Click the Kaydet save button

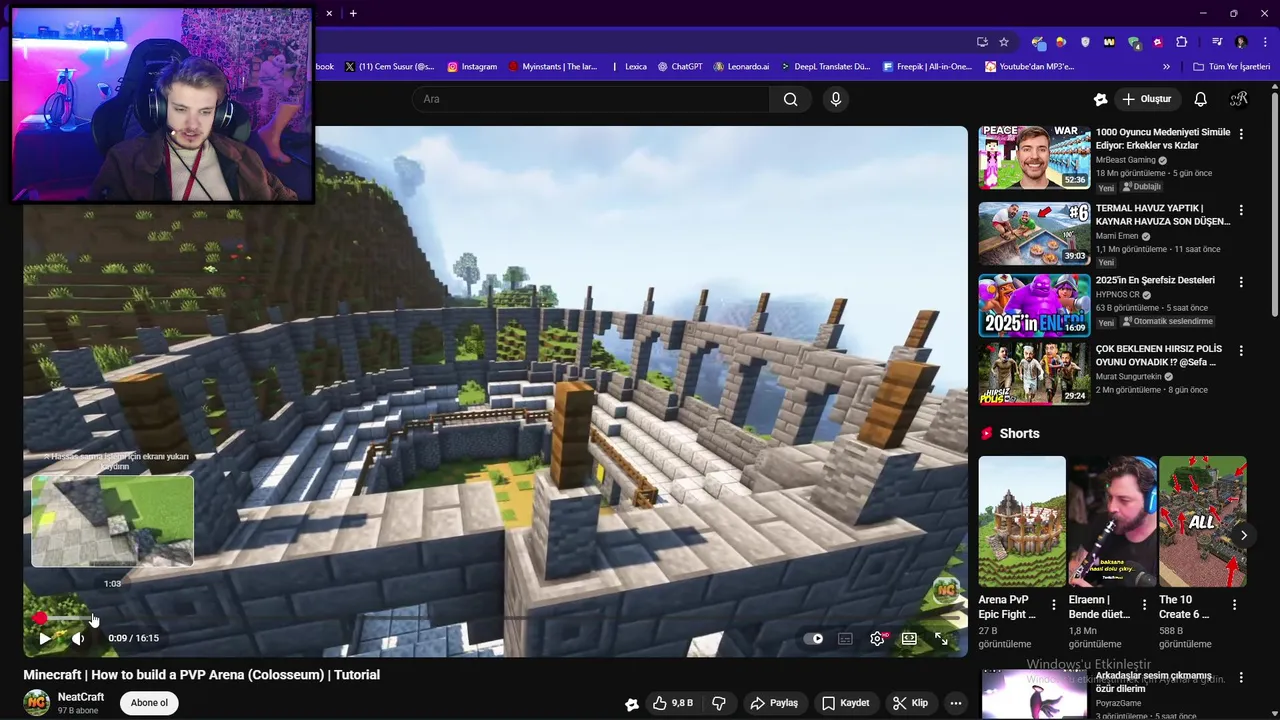pyautogui.click(x=846, y=703)
